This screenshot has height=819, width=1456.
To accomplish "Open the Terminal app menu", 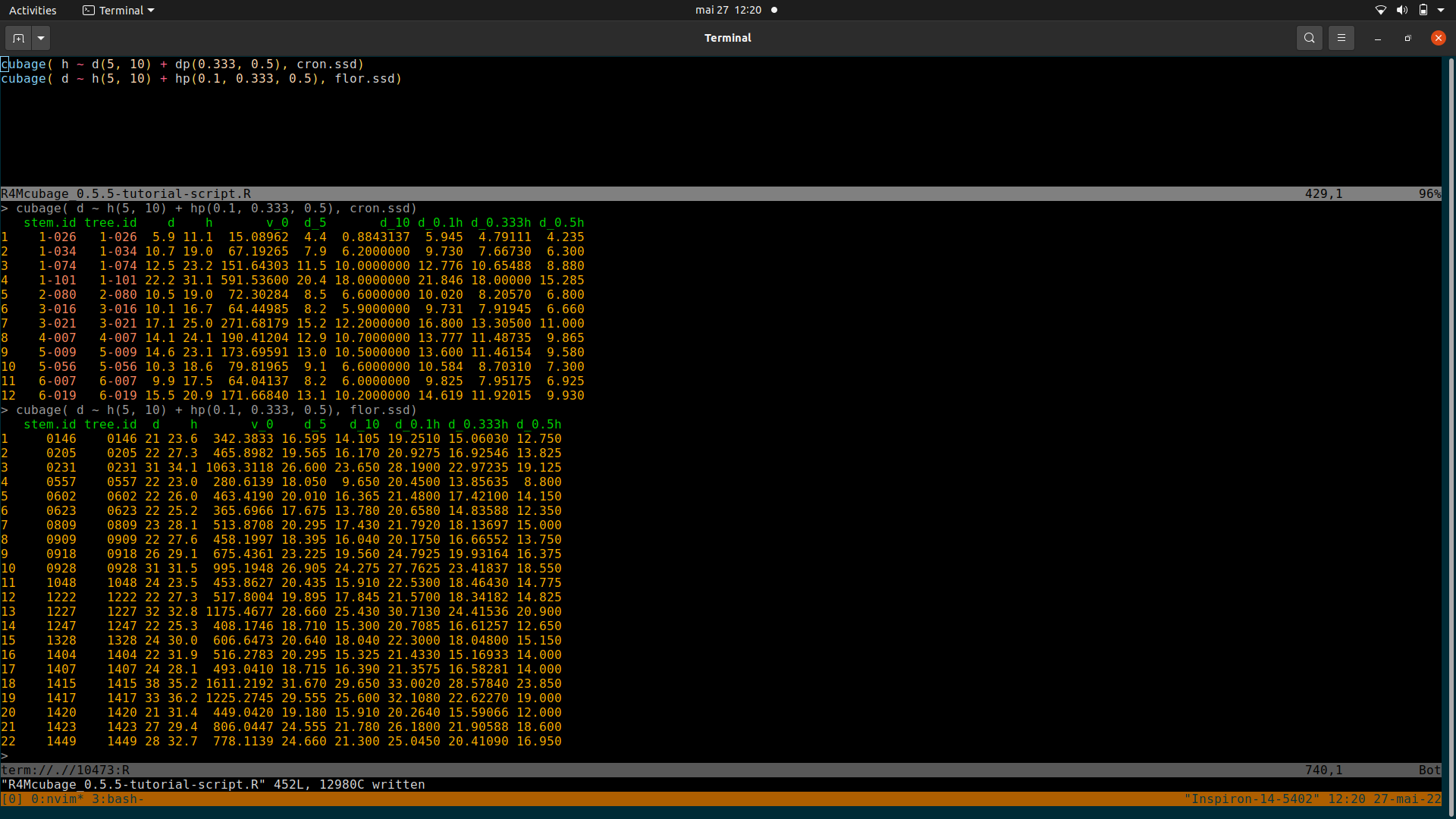I will tap(119, 10).
